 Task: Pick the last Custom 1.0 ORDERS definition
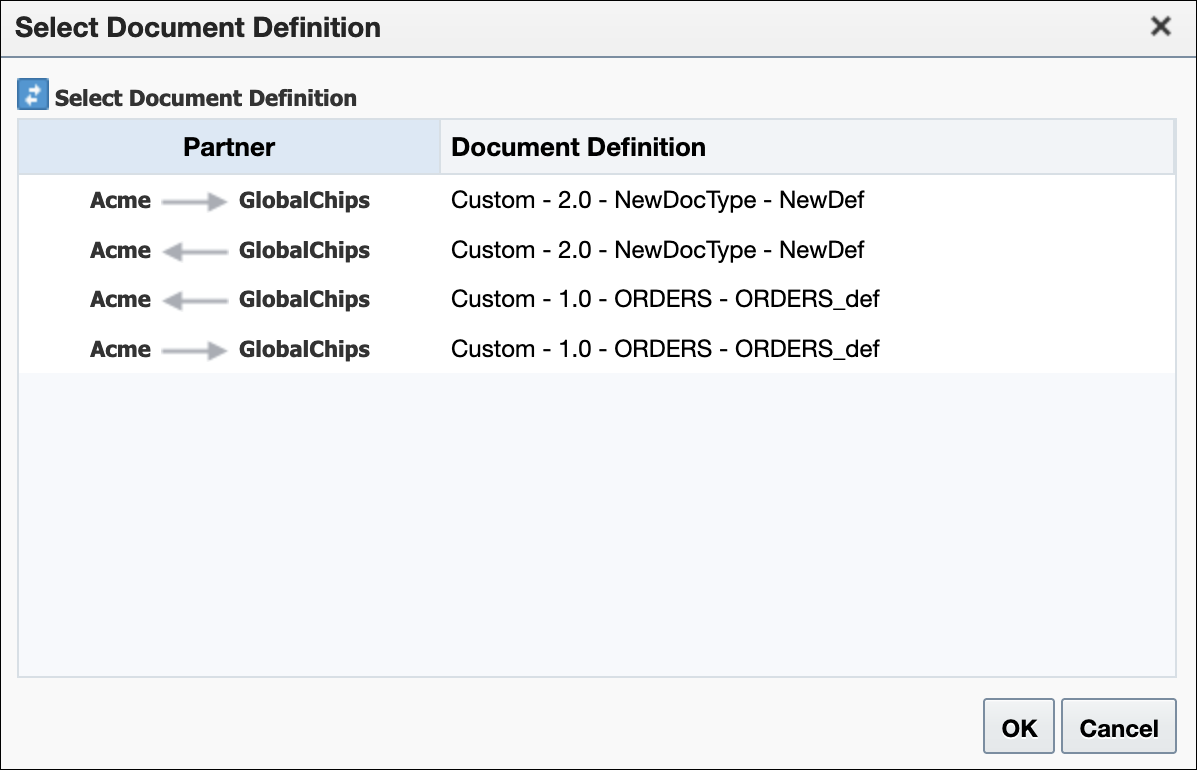665,349
